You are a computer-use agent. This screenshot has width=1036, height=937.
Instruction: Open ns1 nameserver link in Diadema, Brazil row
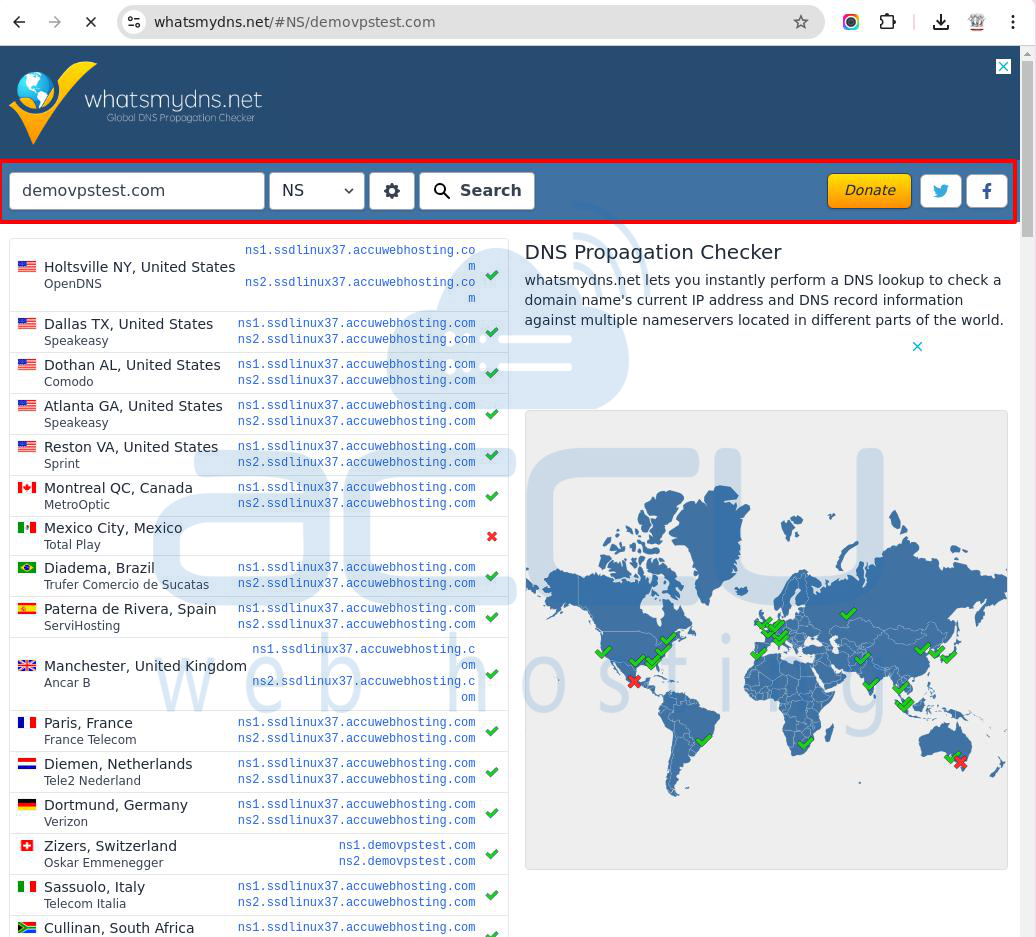pyautogui.click(x=356, y=567)
